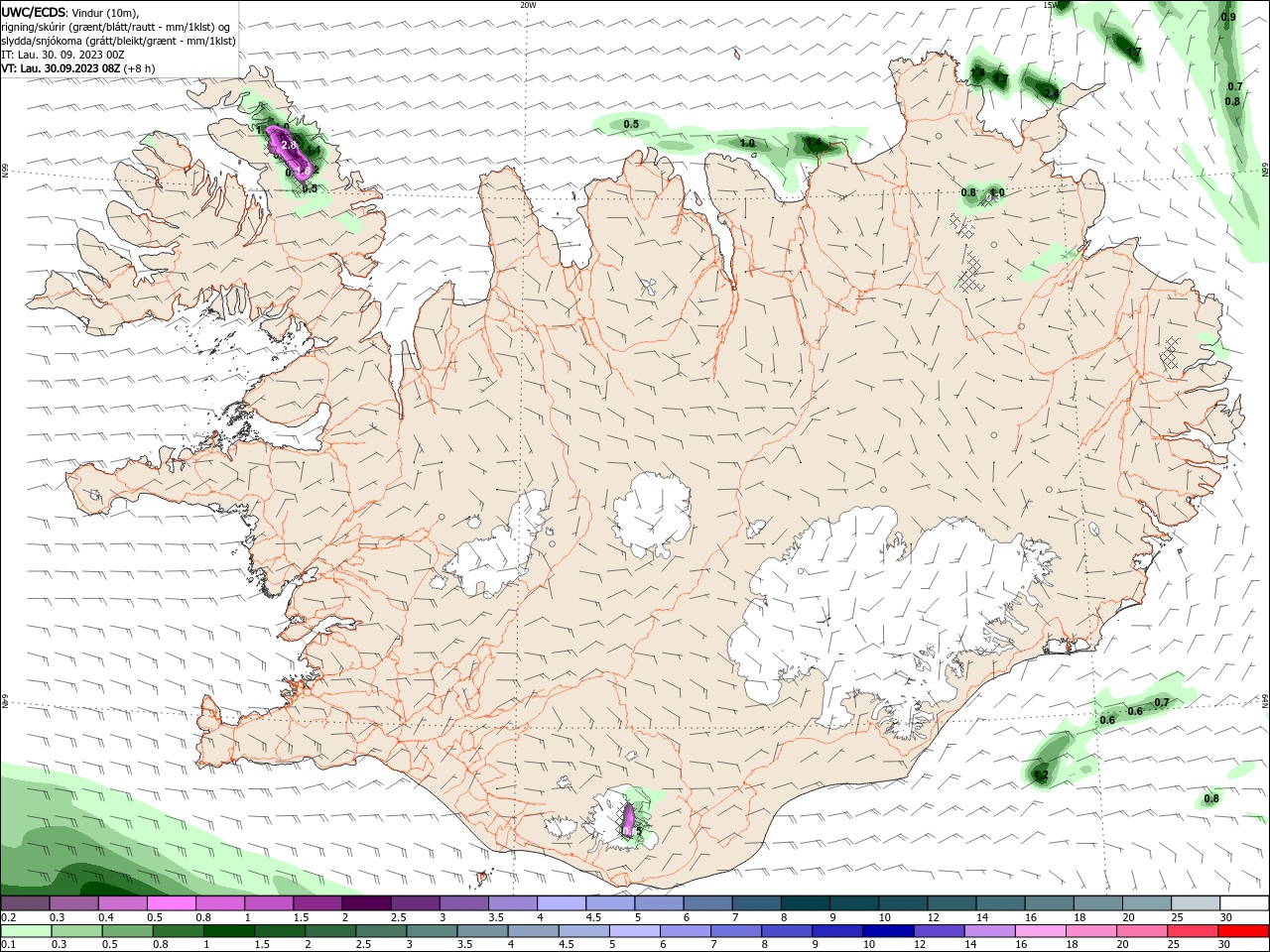Click the bright red swatch ending the rain scale
Image resolution: width=1270 pixels, height=952 pixels.
[1243, 931]
